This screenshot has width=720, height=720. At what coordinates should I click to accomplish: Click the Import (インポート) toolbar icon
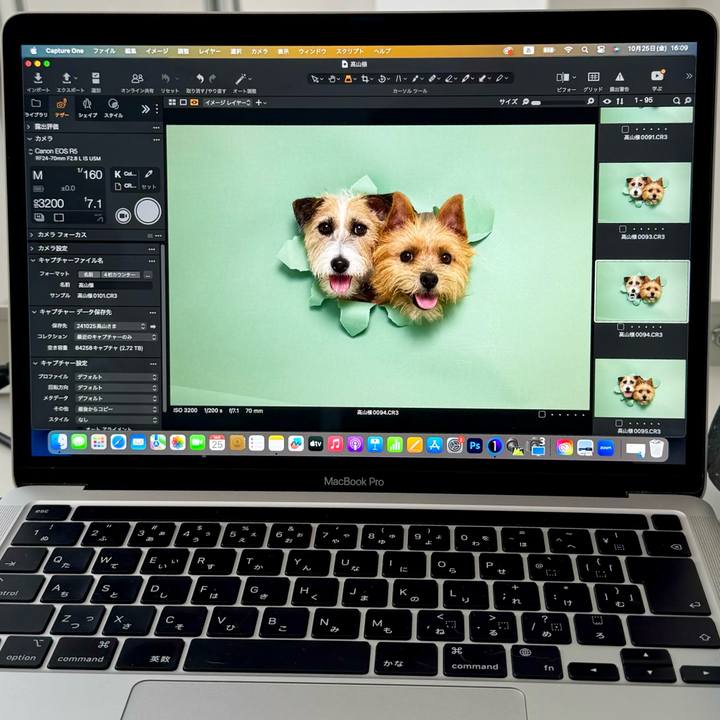(38, 78)
